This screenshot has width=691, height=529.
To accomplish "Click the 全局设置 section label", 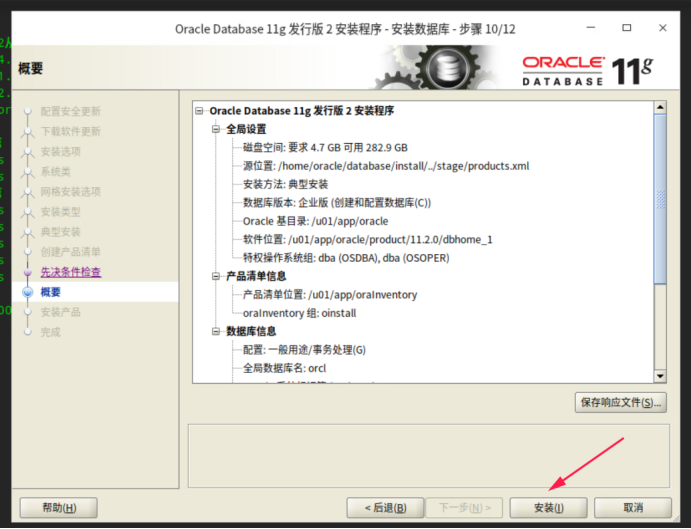I will coord(246,129).
